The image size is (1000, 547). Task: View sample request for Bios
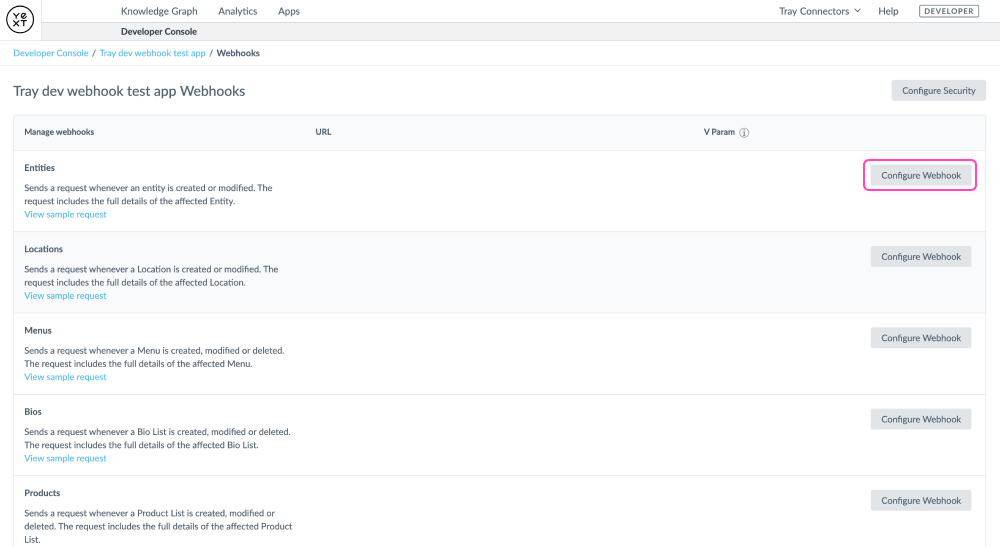[65, 458]
